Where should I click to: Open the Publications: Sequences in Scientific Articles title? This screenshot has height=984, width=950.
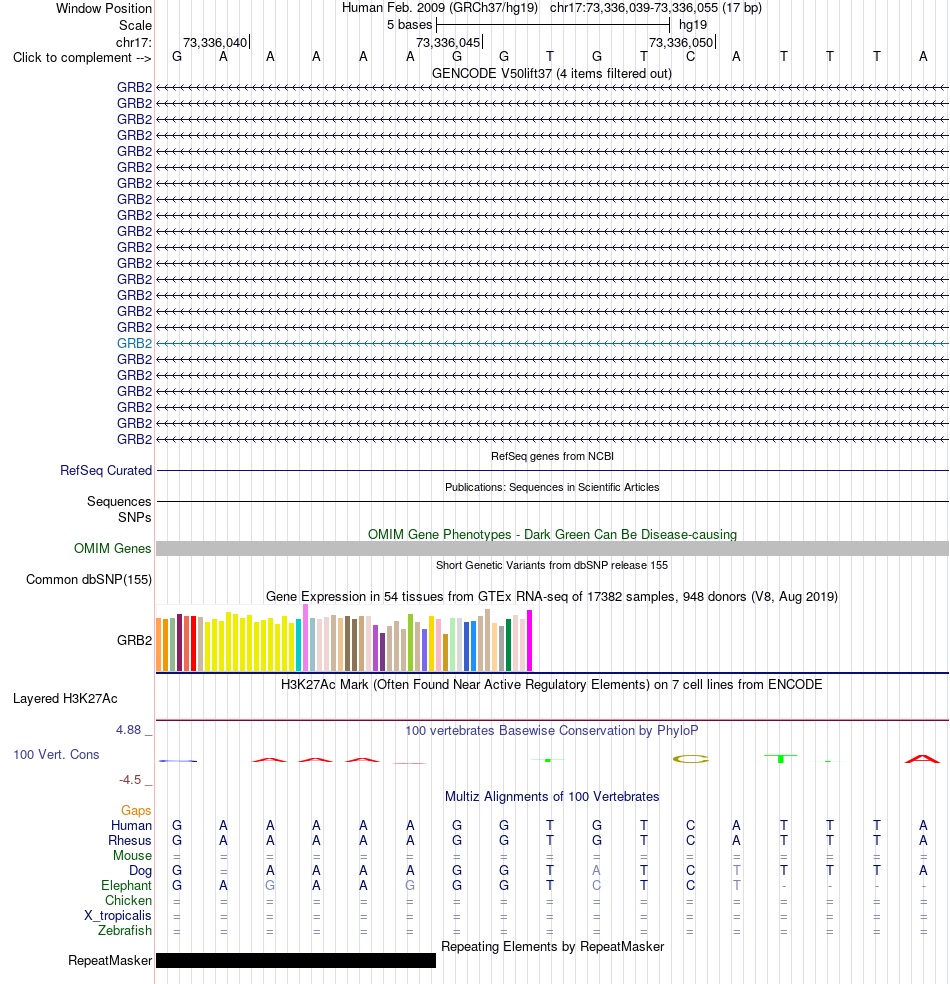[552, 487]
